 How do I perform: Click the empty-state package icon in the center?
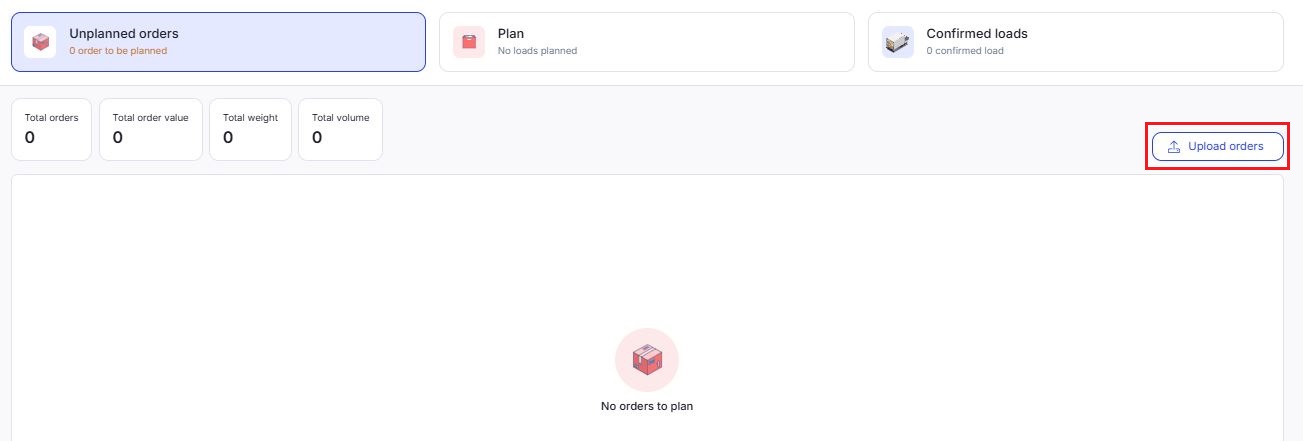pos(647,360)
